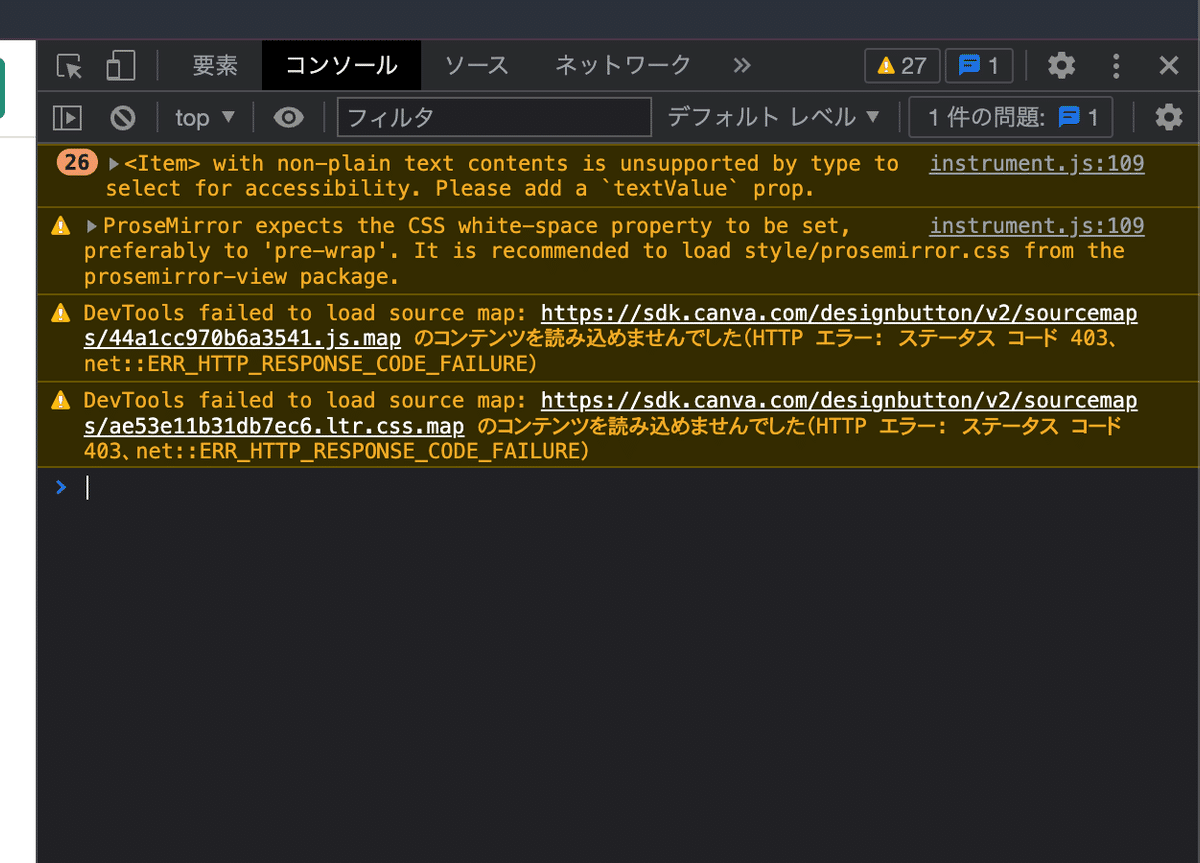The image size is (1200, 863).
Task: Open DevTools settings gear
Action: click(1061, 65)
